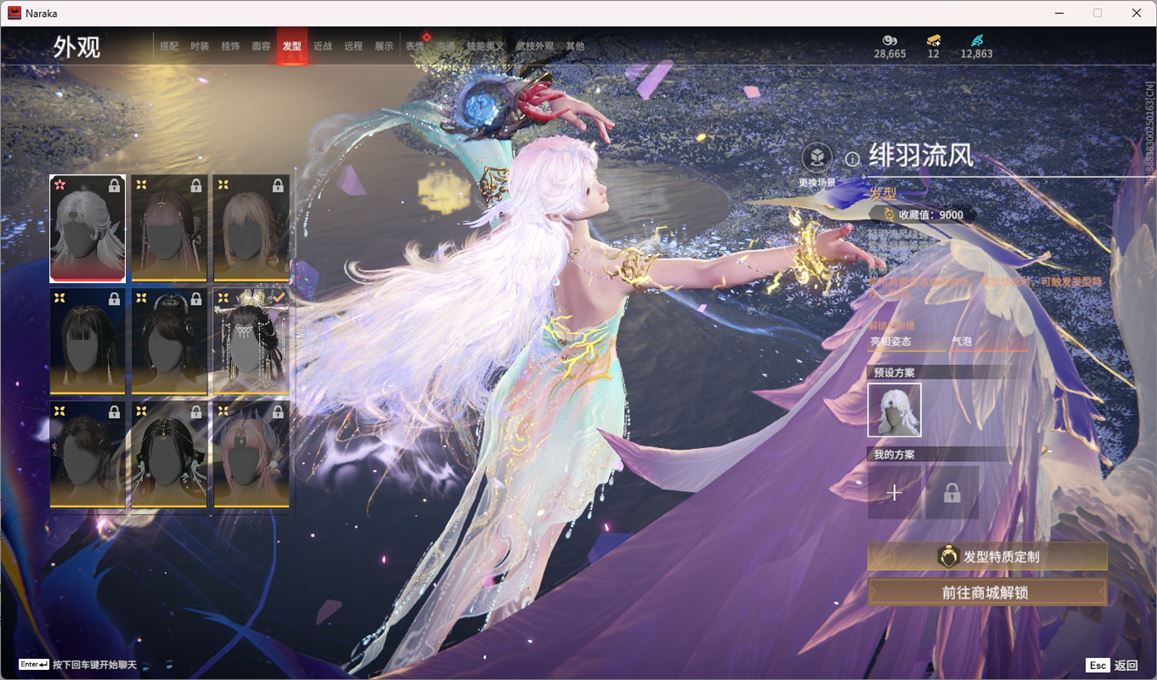The width and height of the screenshot is (1157, 680).
Task: Click the locked scheme slot under 我的方案
Action: pos(952,492)
